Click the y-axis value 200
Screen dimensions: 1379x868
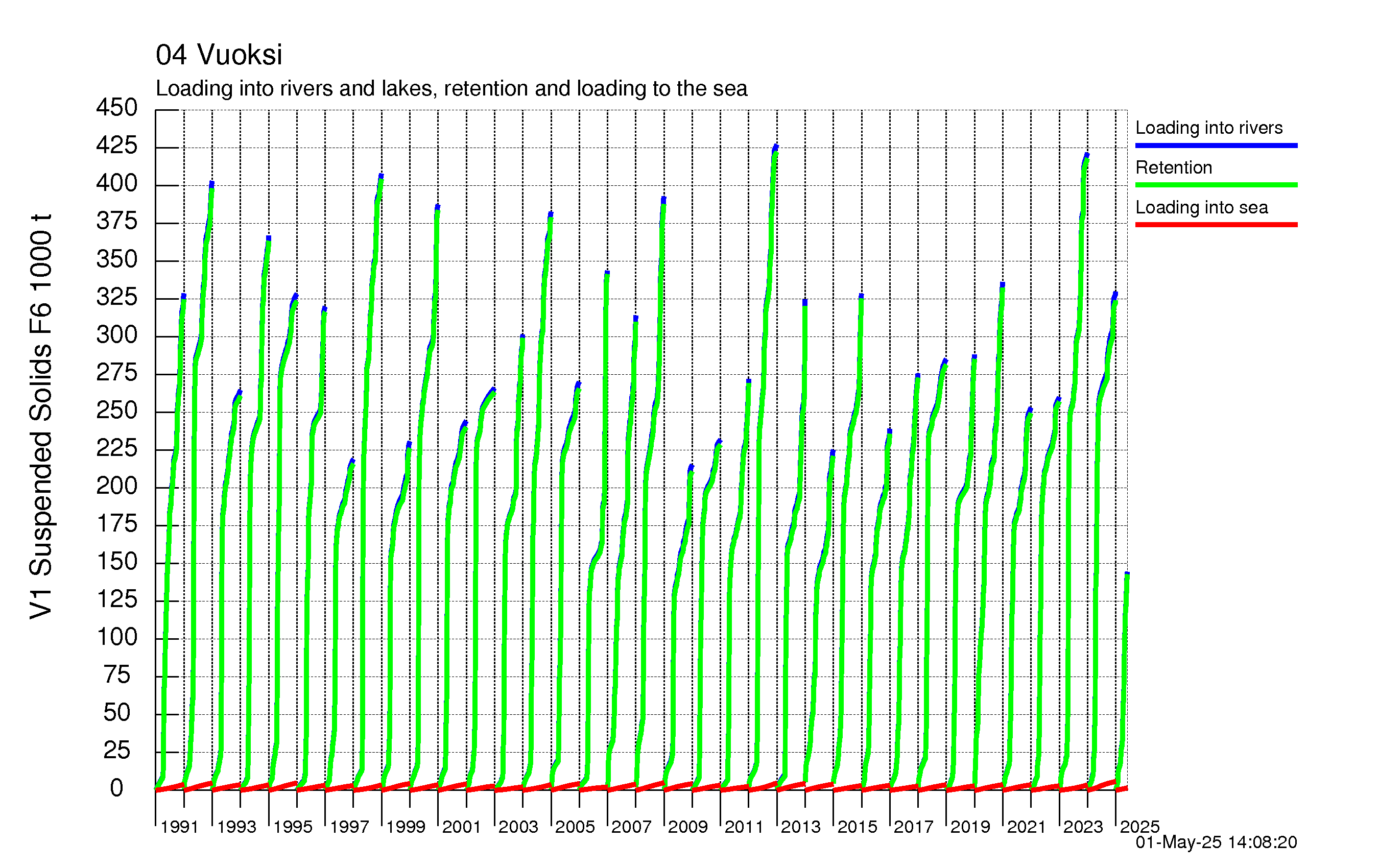tap(117, 486)
